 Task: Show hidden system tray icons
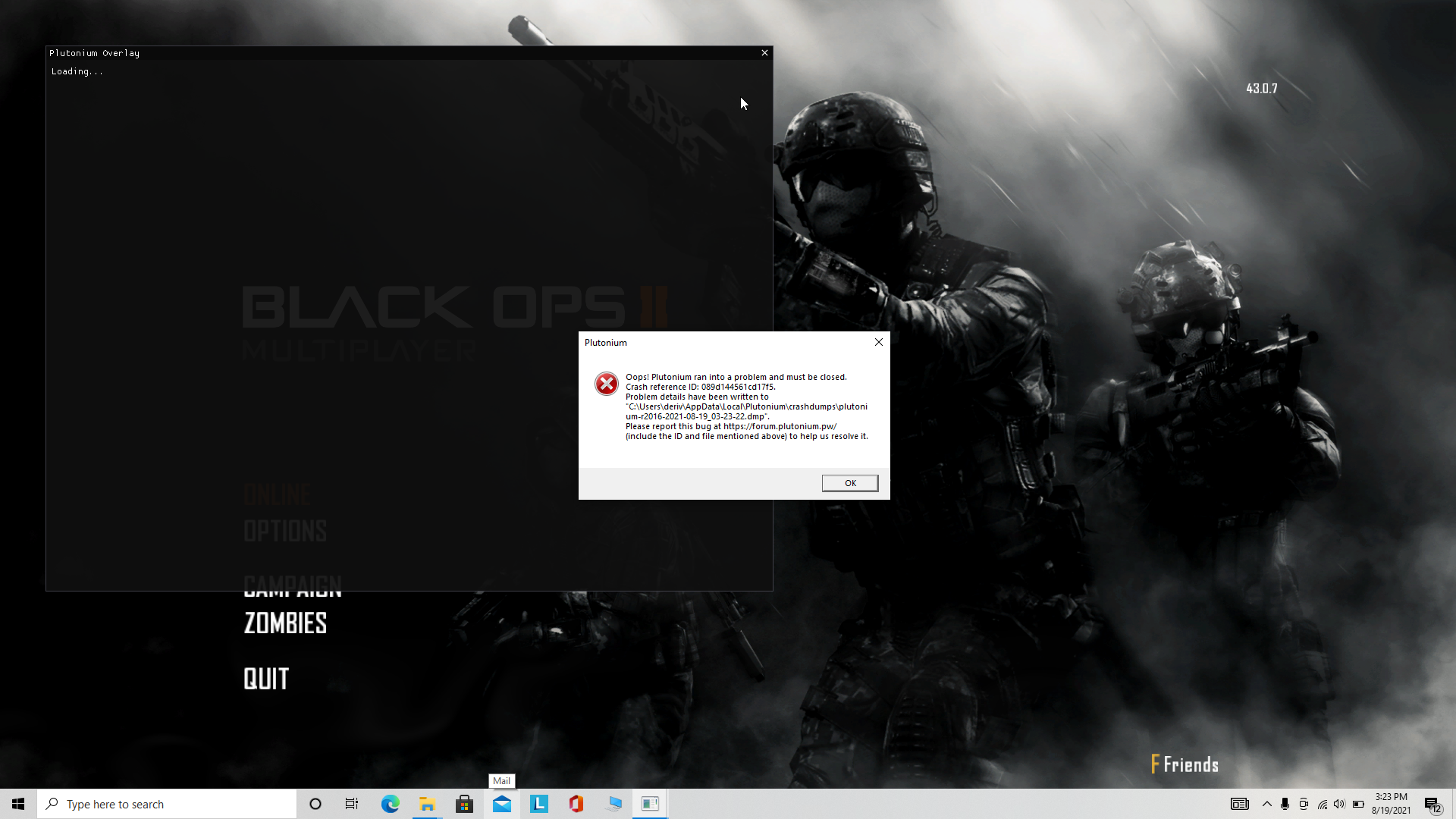[x=1266, y=804]
